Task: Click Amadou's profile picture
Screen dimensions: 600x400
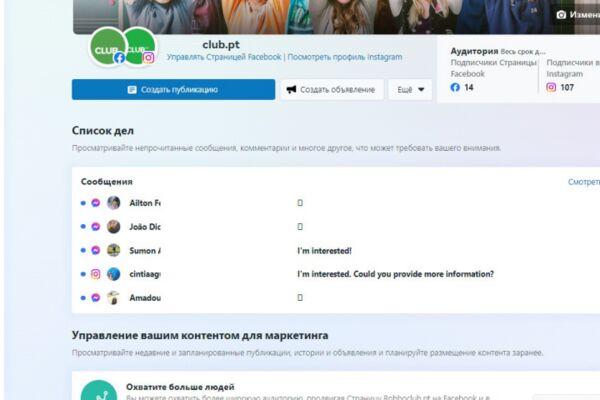Action: click(x=114, y=298)
